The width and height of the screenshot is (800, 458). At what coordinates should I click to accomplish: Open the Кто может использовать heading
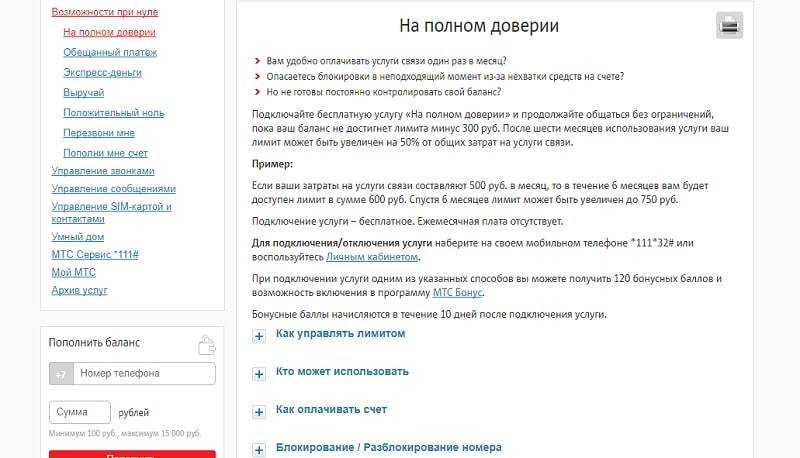click(342, 371)
